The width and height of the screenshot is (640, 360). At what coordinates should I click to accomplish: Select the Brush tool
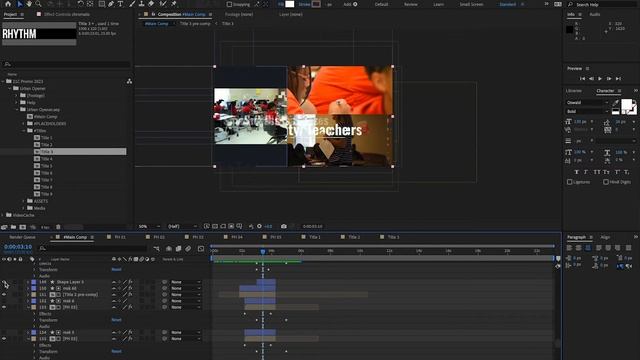tap(132, 4)
